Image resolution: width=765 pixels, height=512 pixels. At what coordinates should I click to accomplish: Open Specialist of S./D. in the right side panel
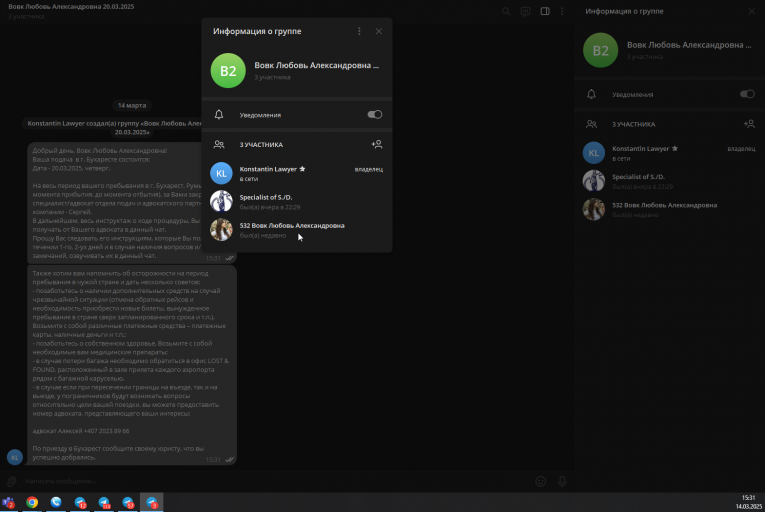669,181
